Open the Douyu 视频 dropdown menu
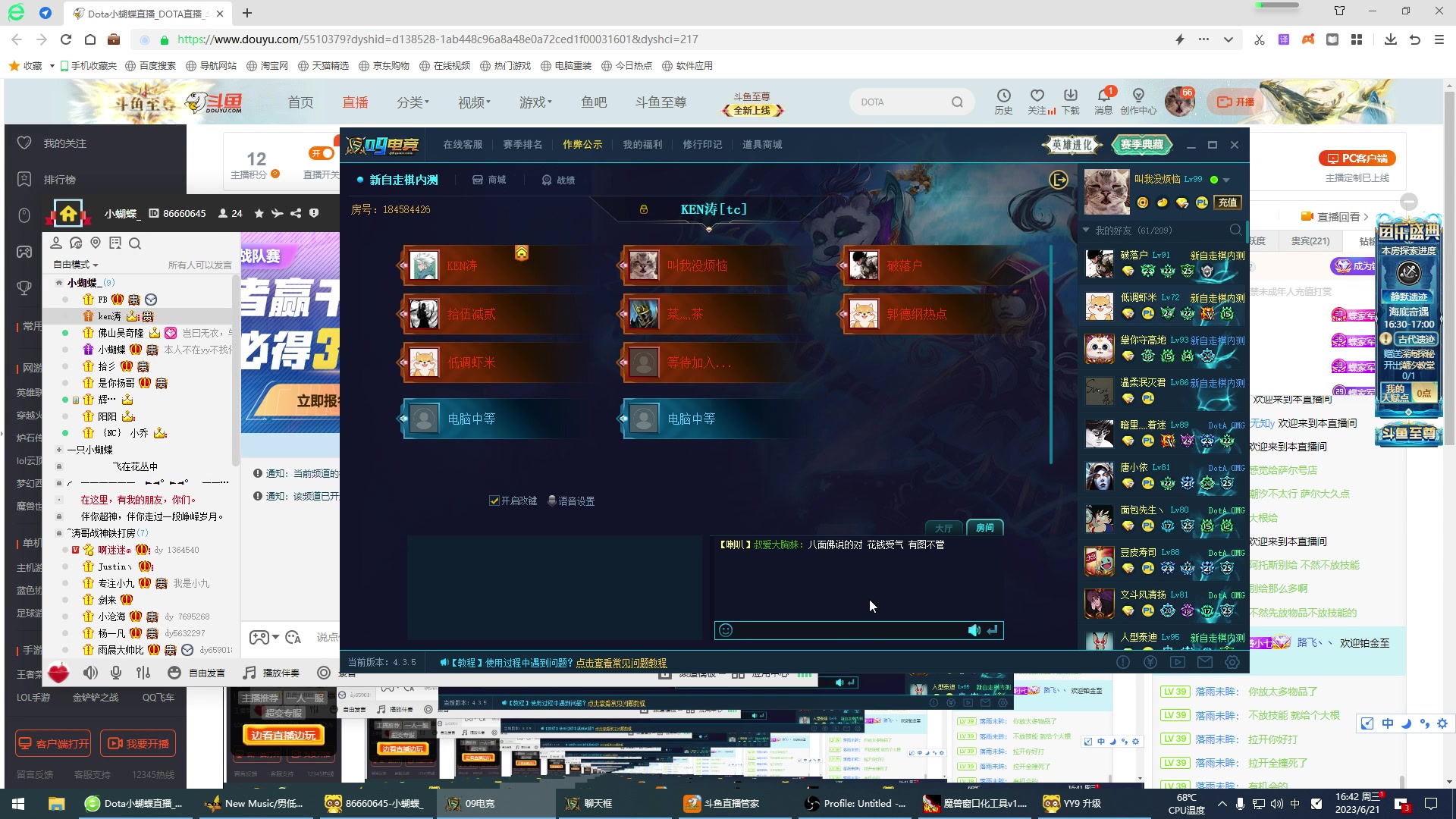This screenshot has height=819, width=1456. point(474,102)
